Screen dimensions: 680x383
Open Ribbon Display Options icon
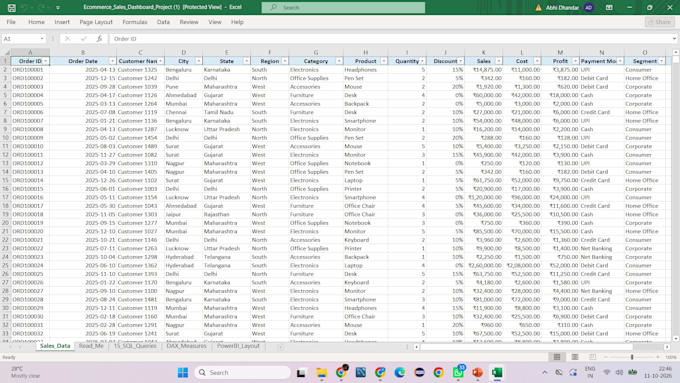pos(609,7)
